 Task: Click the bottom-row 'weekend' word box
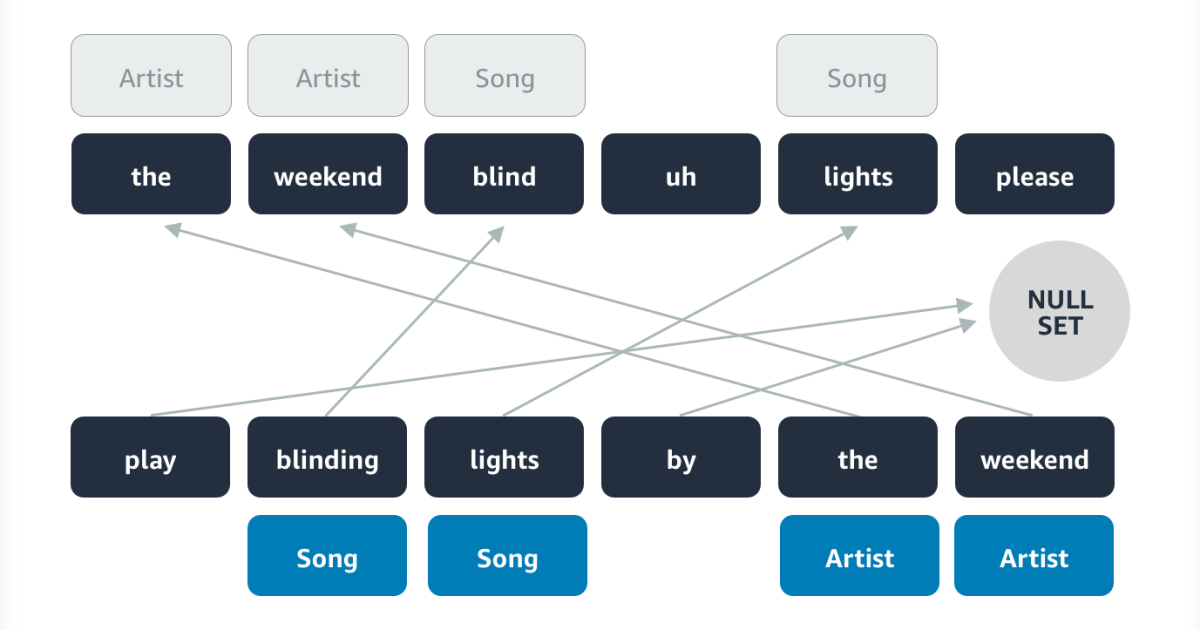tap(1035, 457)
